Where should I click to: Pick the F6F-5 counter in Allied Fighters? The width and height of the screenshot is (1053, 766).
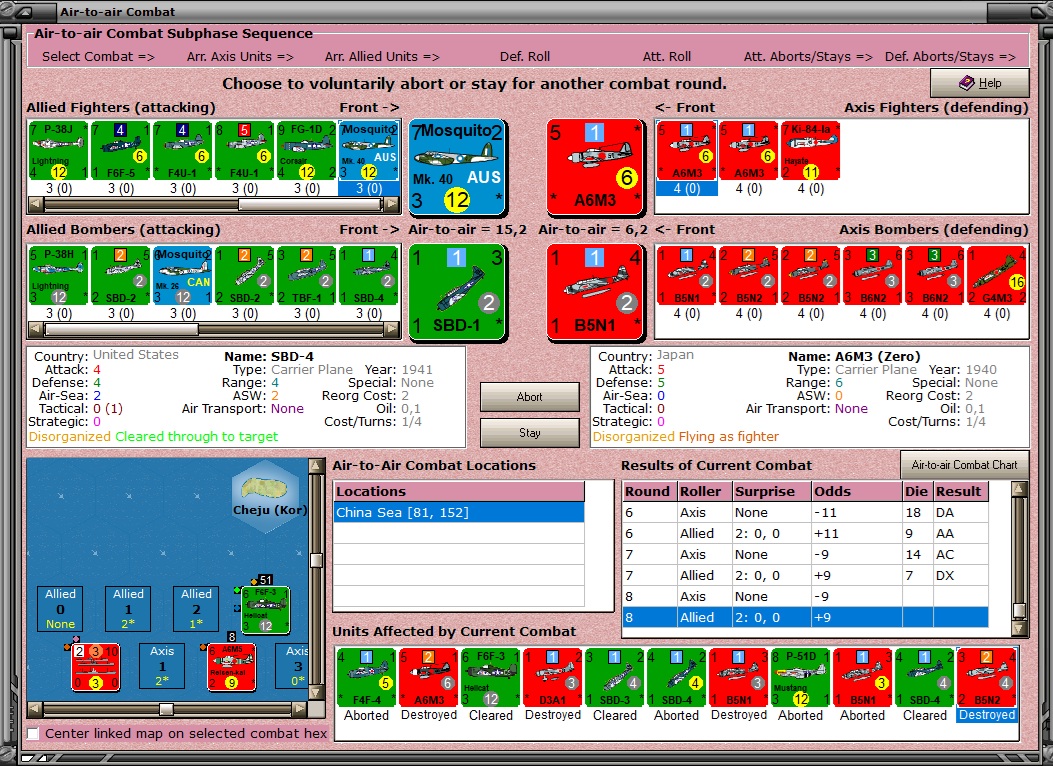[x=120, y=151]
